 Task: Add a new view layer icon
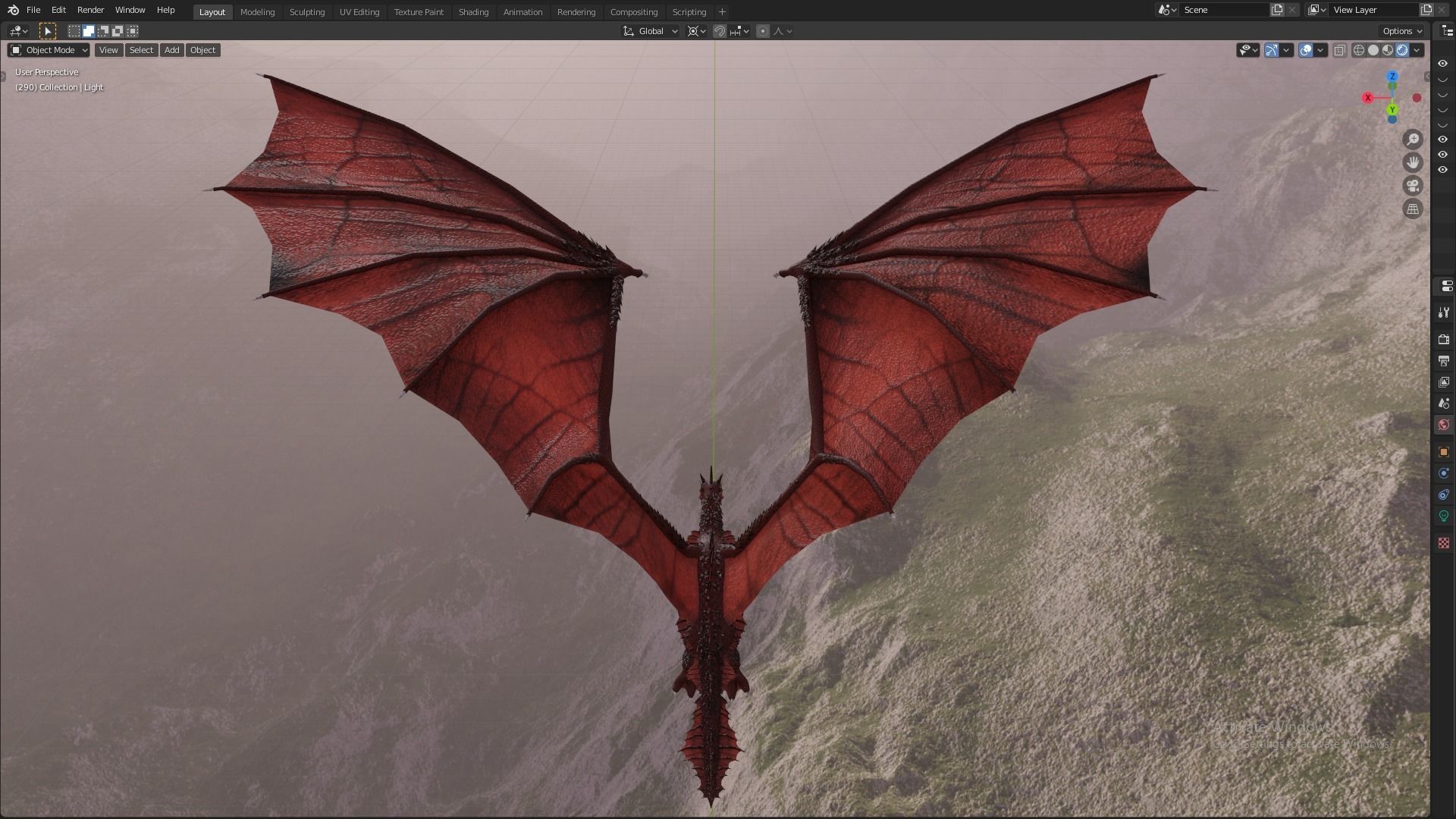(1426, 10)
